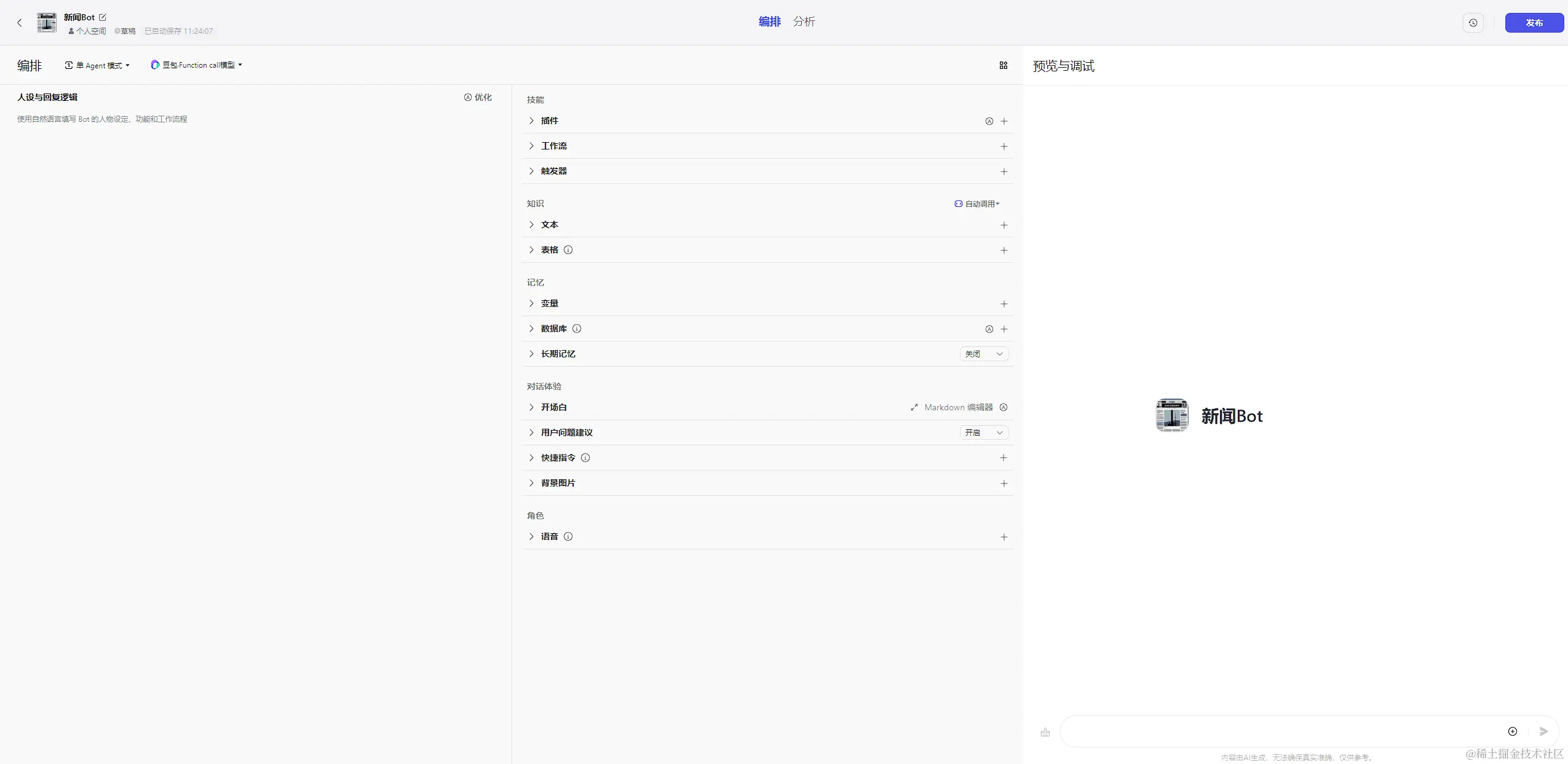
Task: Open the 用户问题建议 开启 dropdown
Action: [984, 432]
